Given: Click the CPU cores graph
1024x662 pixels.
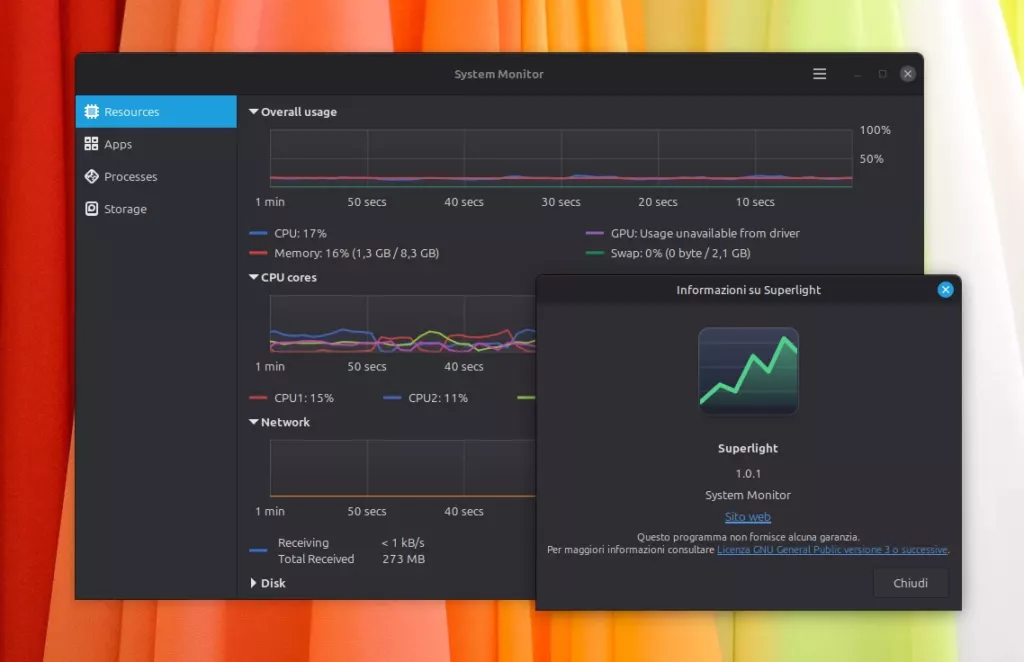Looking at the screenshot, I should click(x=403, y=324).
